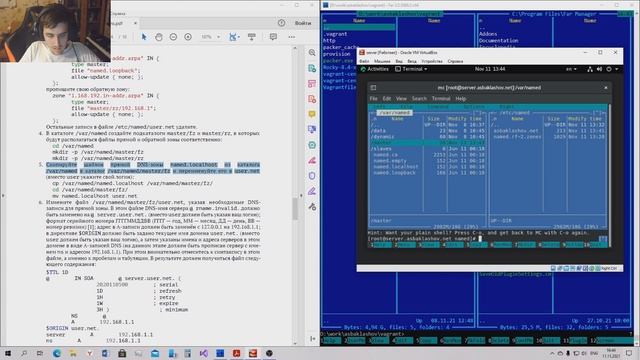This screenshot has width=640, height=360.
Task: Click the Protect shield sidebar icon
Action: 312,176
